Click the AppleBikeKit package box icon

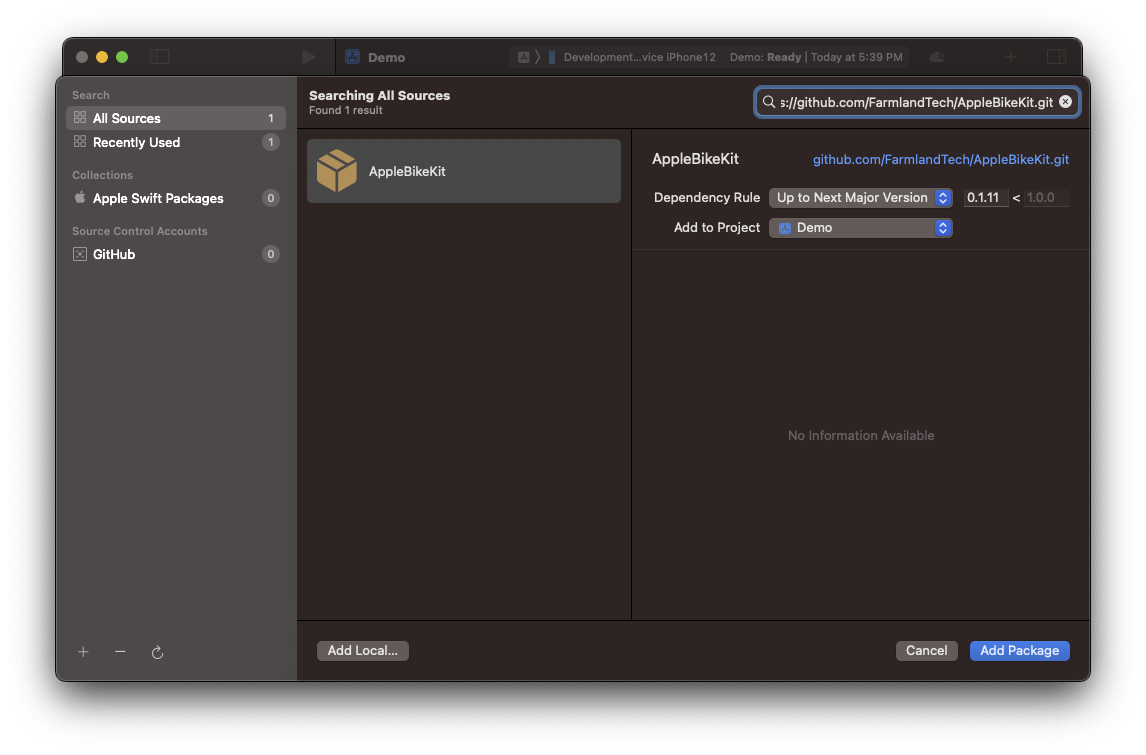[336, 171]
